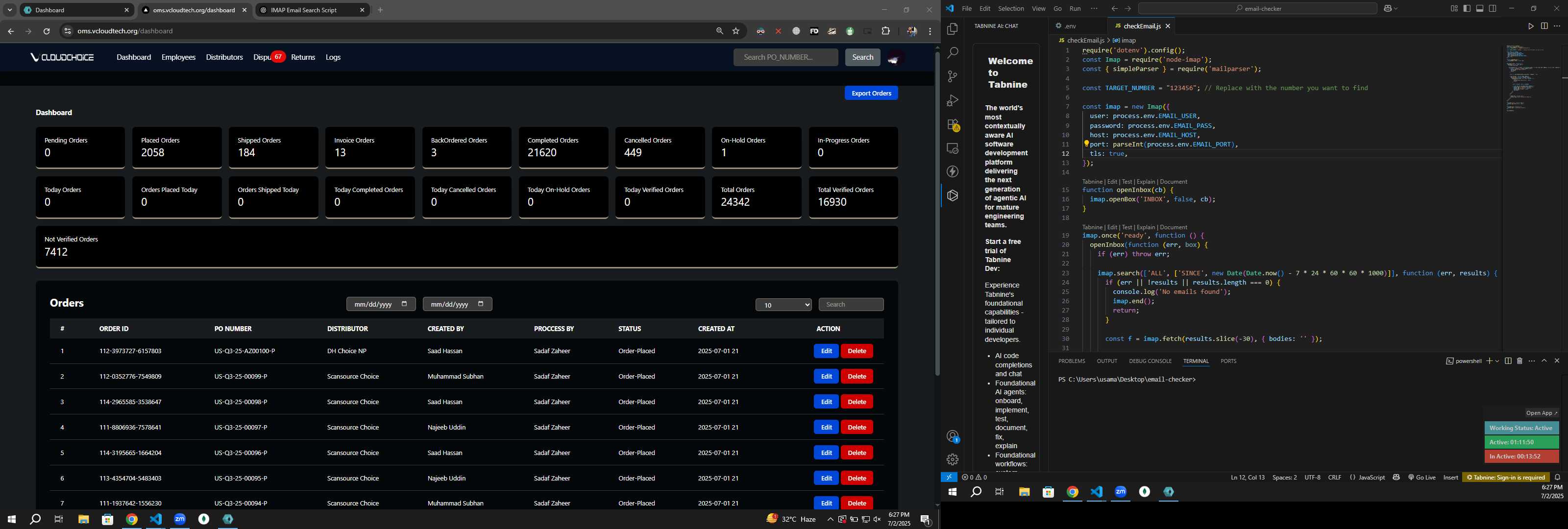Open more actions in terminal panel
1568x529 pixels.
(x=1531, y=361)
